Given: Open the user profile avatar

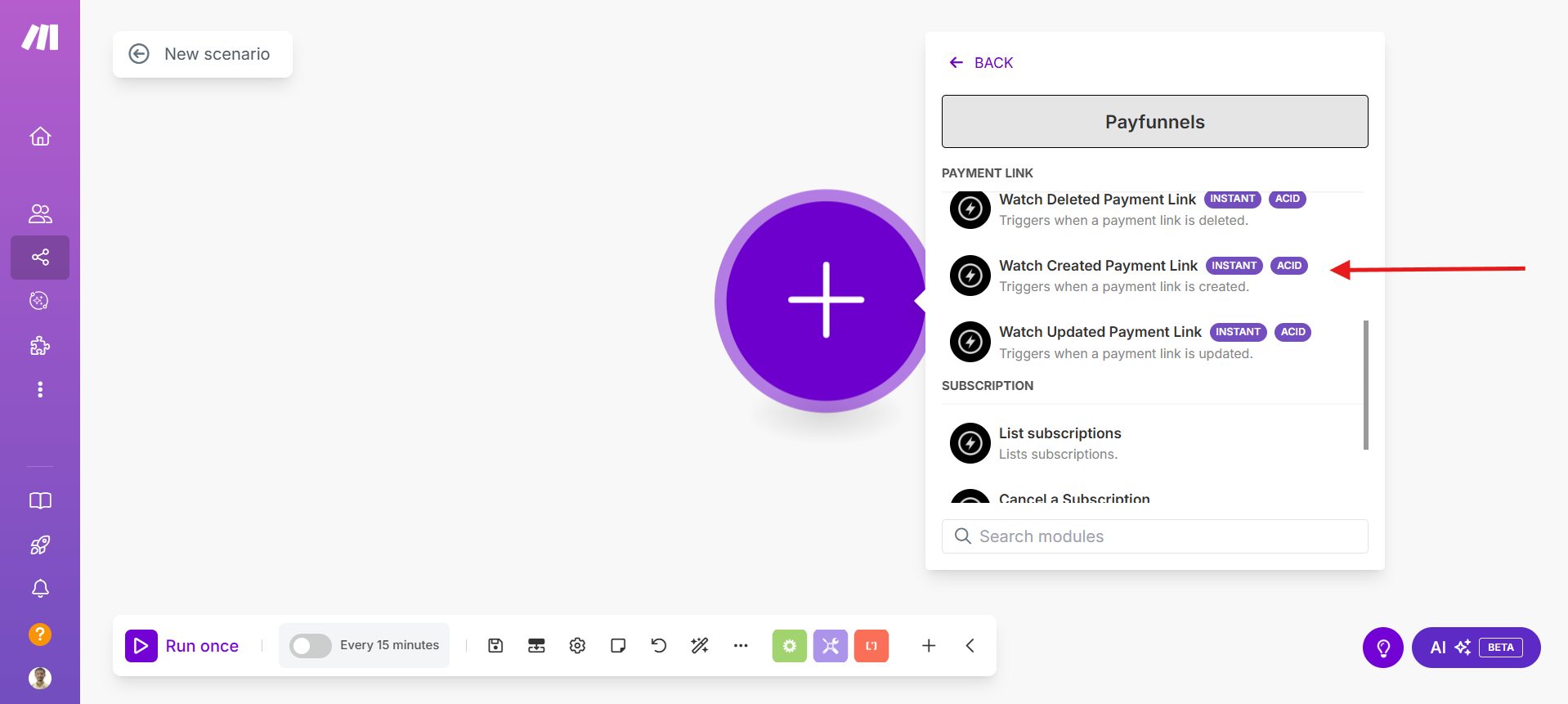Looking at the screenshot, I should pos(40,678).
